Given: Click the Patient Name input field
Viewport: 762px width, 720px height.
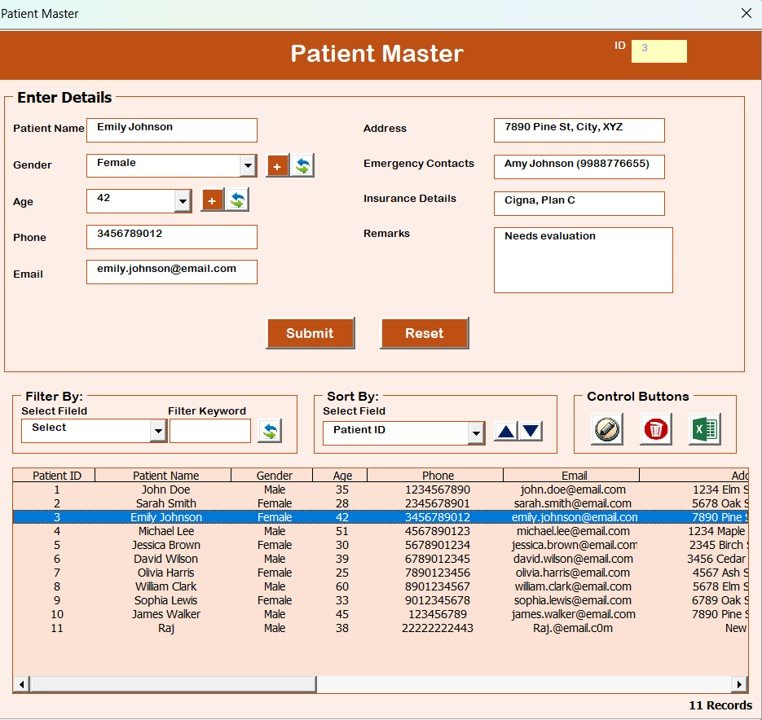Looking at the screenshot, I should pos(172,130).
